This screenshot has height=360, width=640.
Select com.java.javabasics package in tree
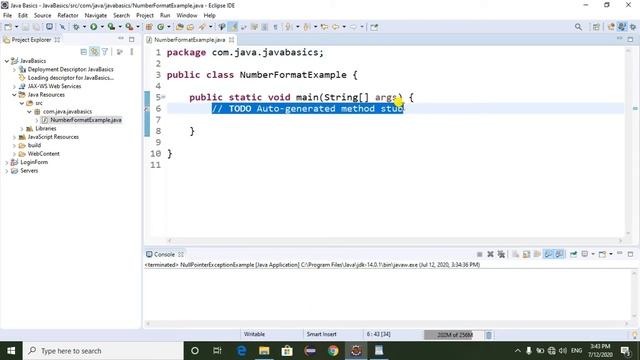click(x=67, y=111)
